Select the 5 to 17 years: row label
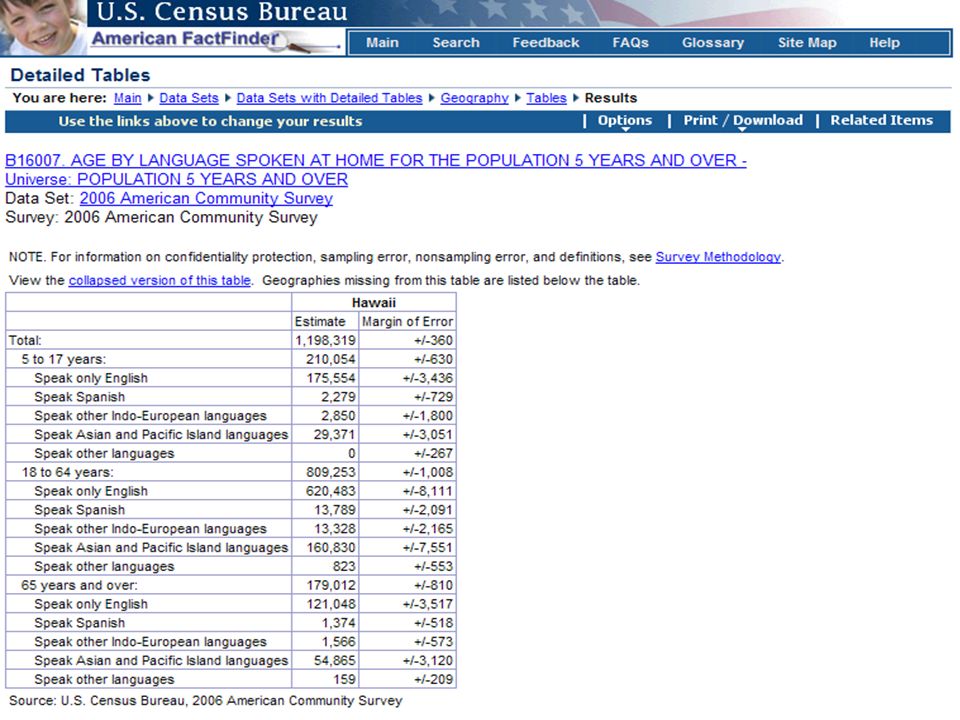The height and width of the screenshot is (720, 960). coord(64,359)
